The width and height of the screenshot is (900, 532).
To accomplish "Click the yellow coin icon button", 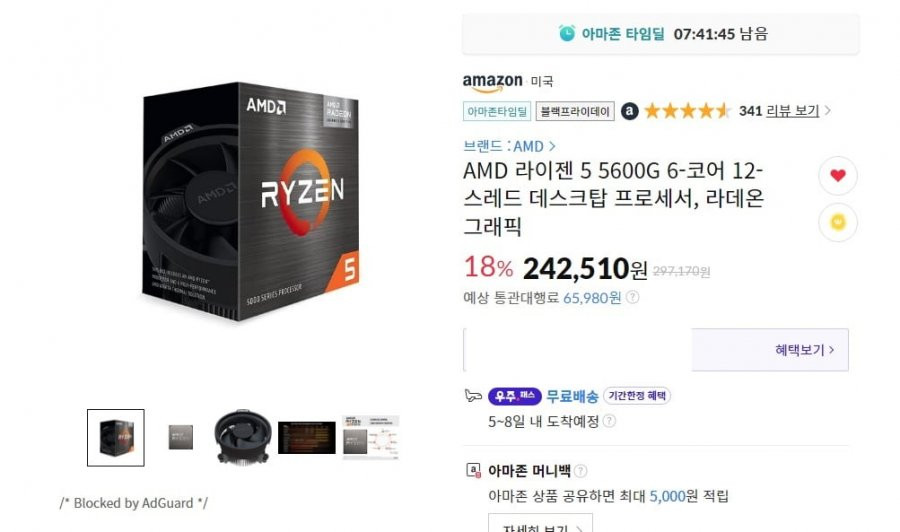I will pyautogui.click(x=837, y=222).
